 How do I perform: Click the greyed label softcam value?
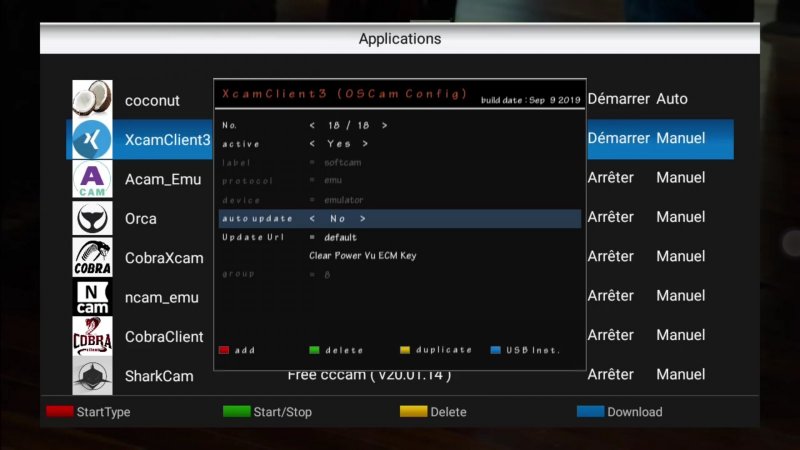(x=342, y=162)
